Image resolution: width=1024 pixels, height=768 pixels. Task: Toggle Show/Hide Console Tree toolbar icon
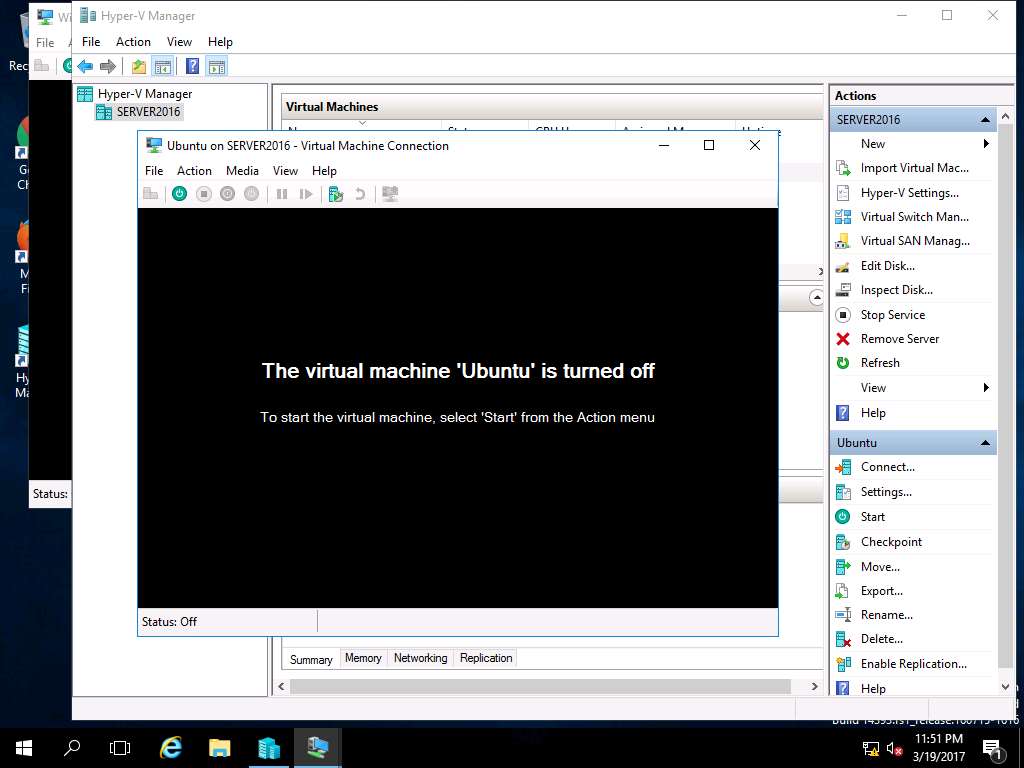[x=163, y=66]
